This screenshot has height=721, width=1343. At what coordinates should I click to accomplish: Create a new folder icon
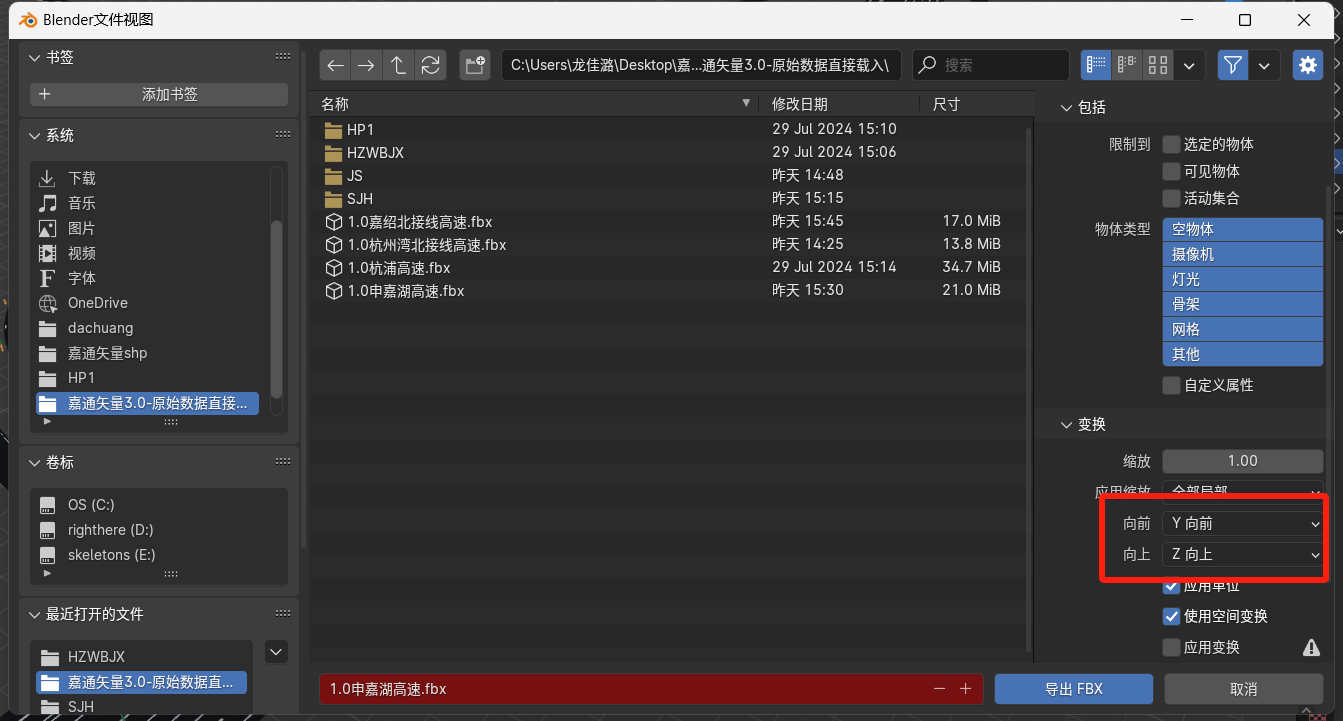pyautogui.click(x=475, y=65)
